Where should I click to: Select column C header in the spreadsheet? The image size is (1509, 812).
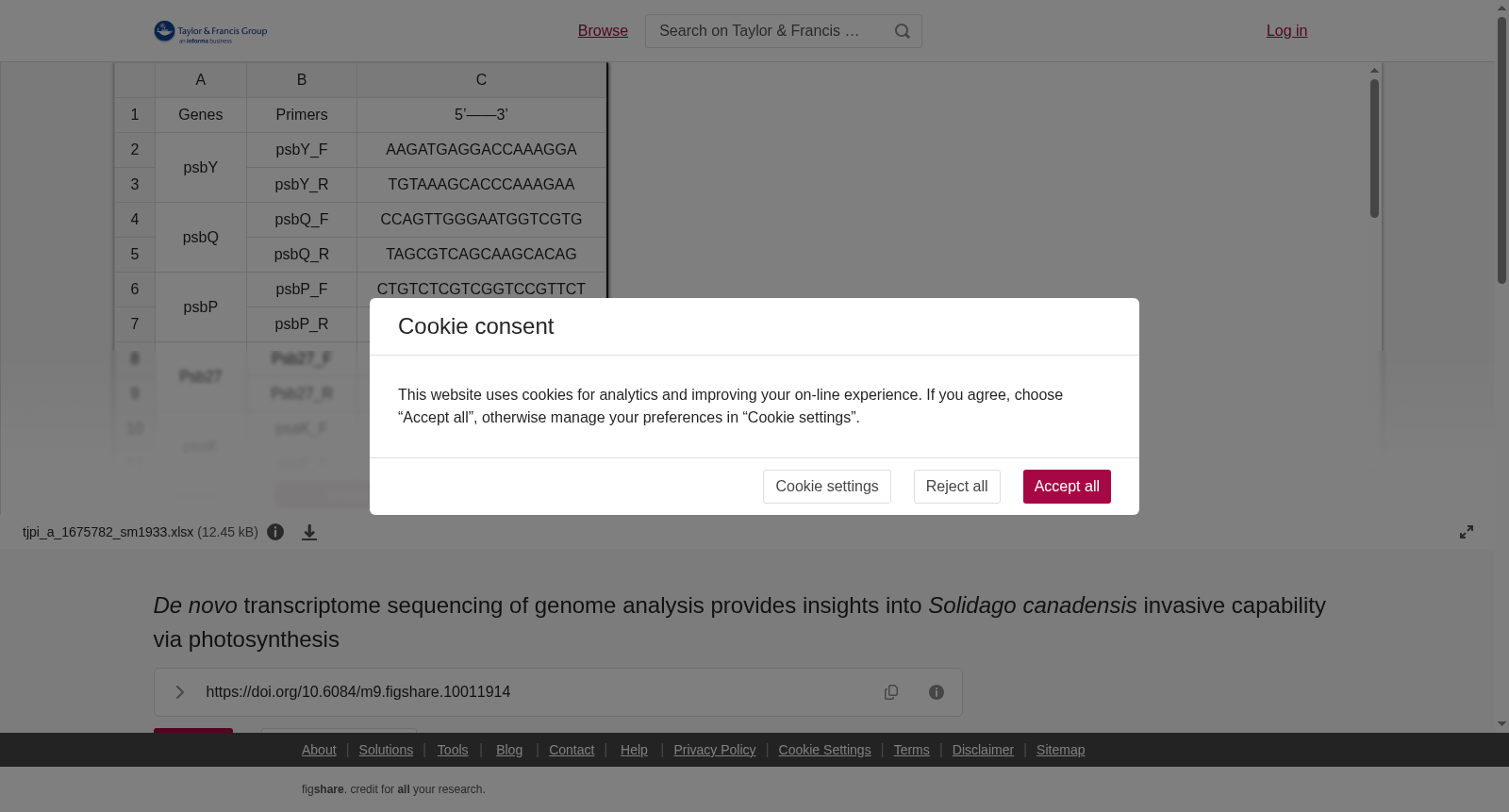481,80
